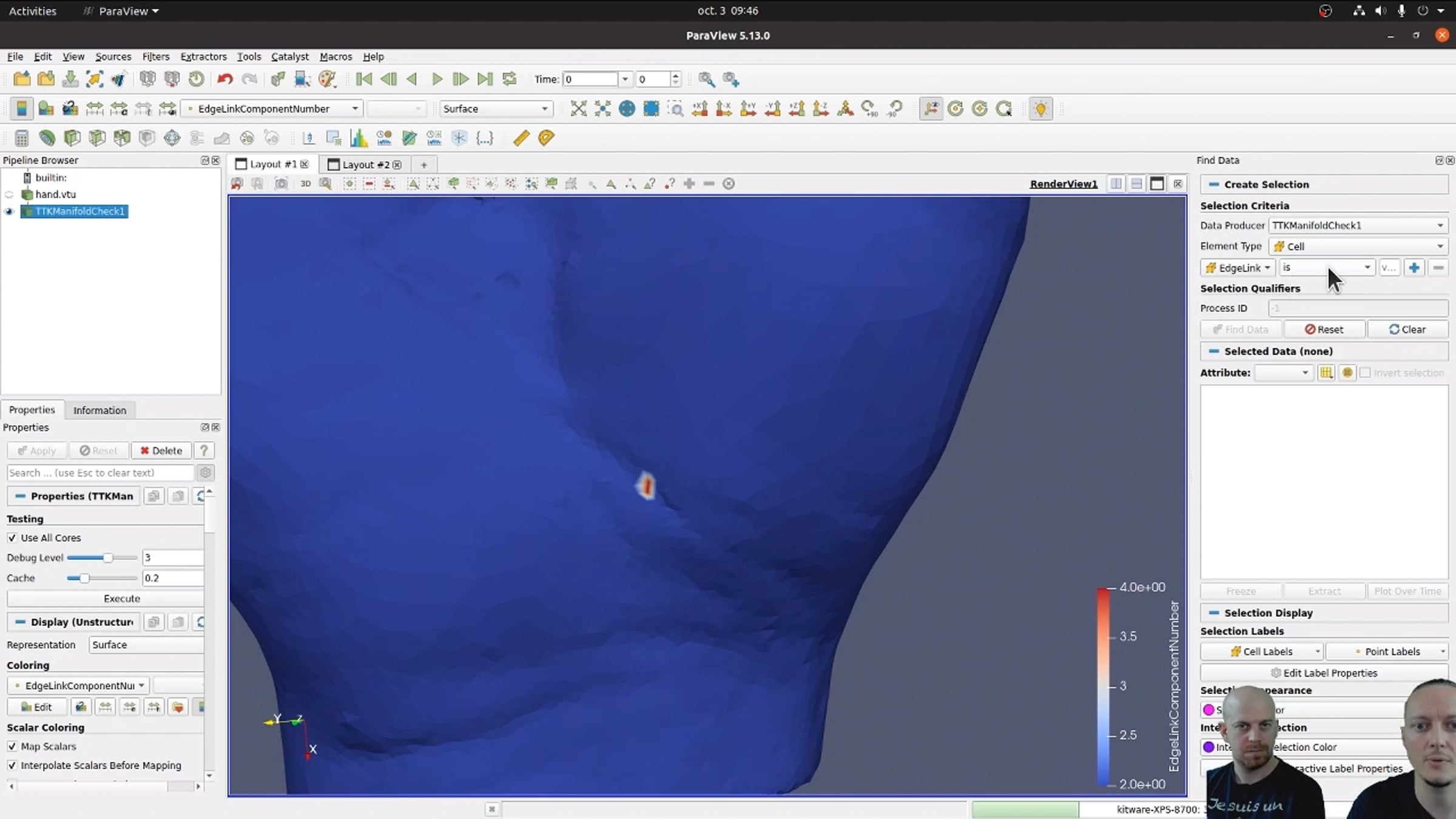Open the ruler measurement tool icon
This screenshot has height=819, width=1456.
521,138
